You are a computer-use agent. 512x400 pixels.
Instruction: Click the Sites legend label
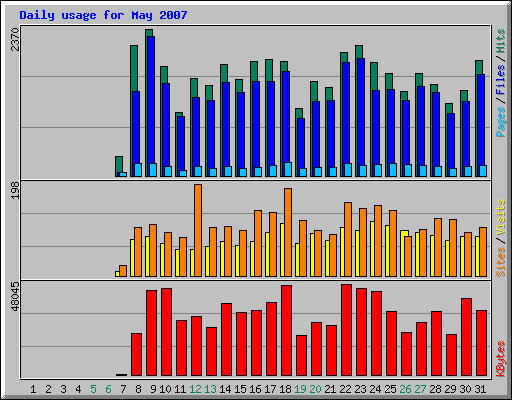[x=501, y=262]
